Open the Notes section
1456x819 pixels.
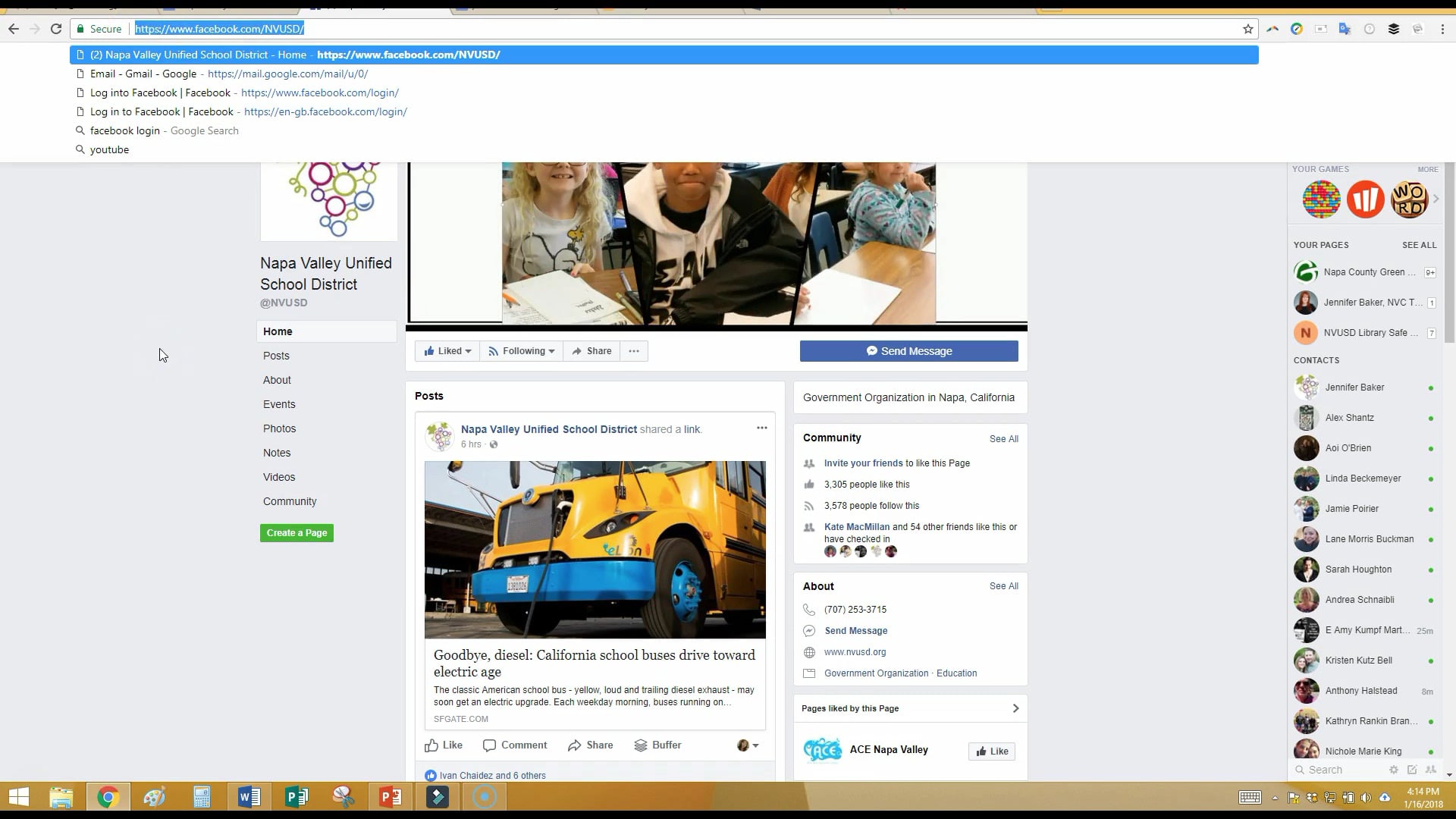coord(277,453)
